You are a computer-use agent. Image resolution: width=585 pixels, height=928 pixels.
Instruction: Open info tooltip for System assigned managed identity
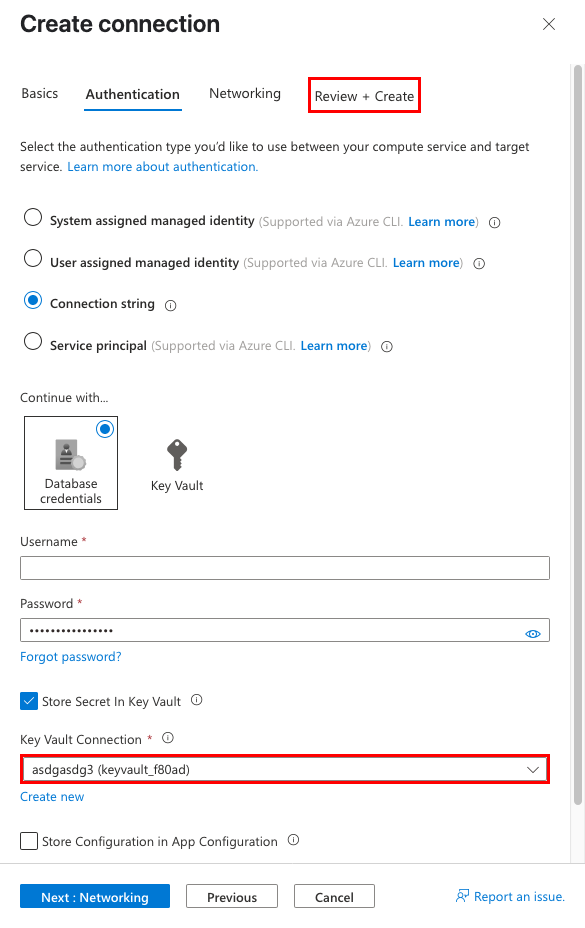pos(494,223)
